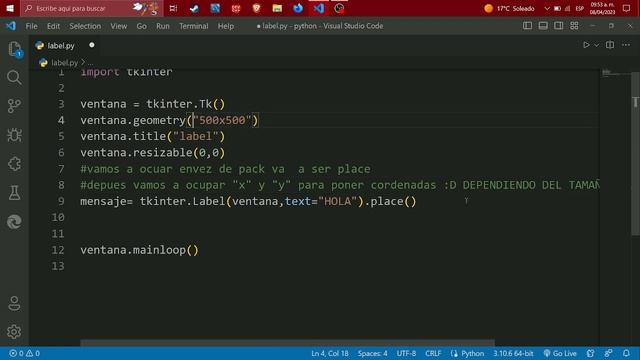Open editor More Actions ellipsis
This screenshot has height=360, width=640.
pyautogui.click(x=626, y=45)
